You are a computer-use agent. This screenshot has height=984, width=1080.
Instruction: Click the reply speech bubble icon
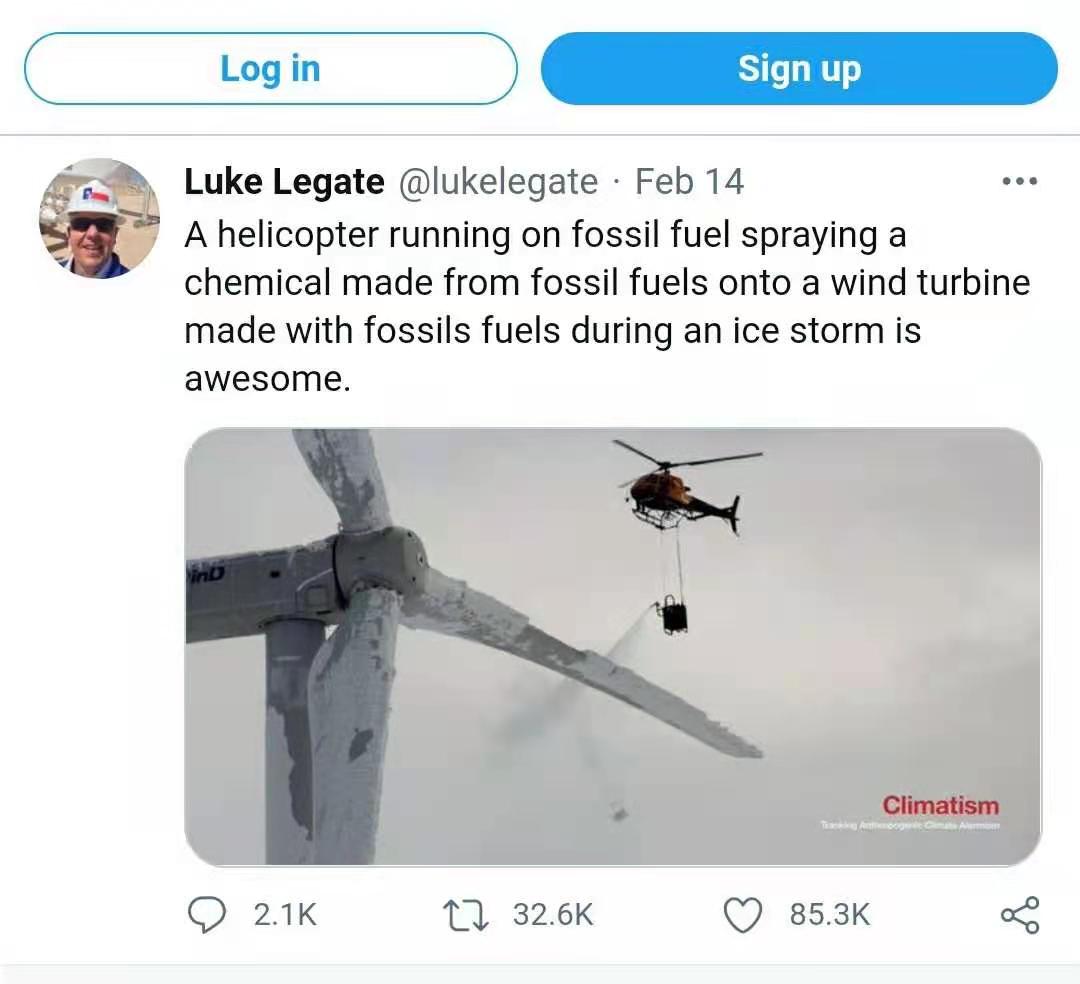[x=207, y=914]
